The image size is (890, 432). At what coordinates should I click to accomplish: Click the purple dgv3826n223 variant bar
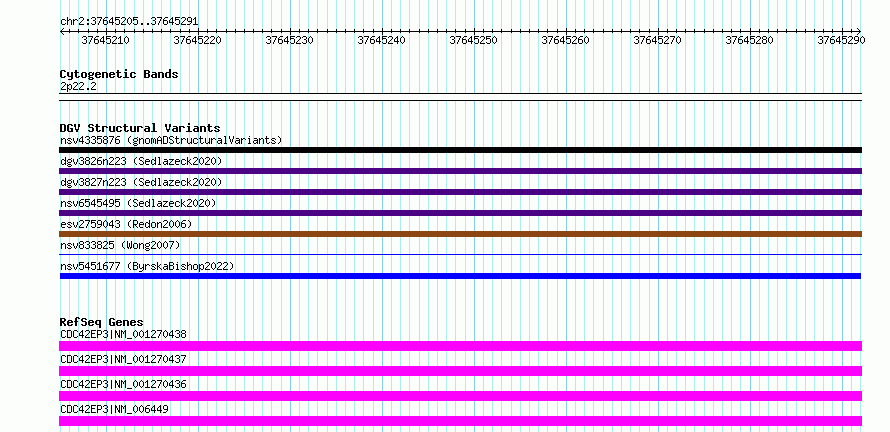tap(460, 171)
